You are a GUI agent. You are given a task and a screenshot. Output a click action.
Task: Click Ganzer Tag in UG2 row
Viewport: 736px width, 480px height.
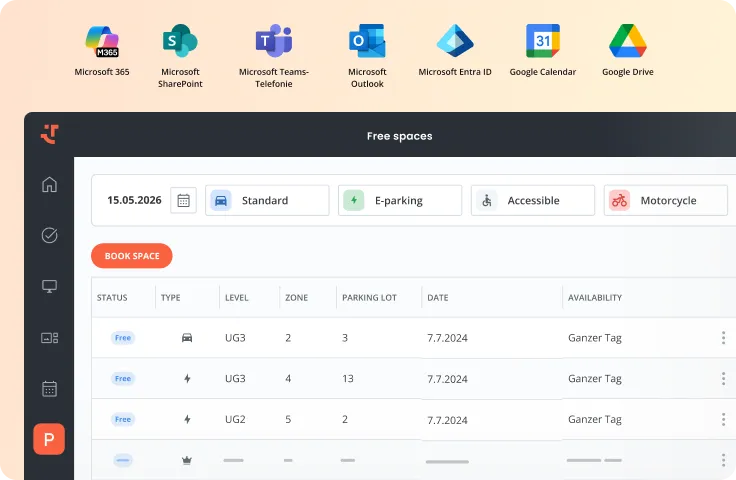point(595,419)
